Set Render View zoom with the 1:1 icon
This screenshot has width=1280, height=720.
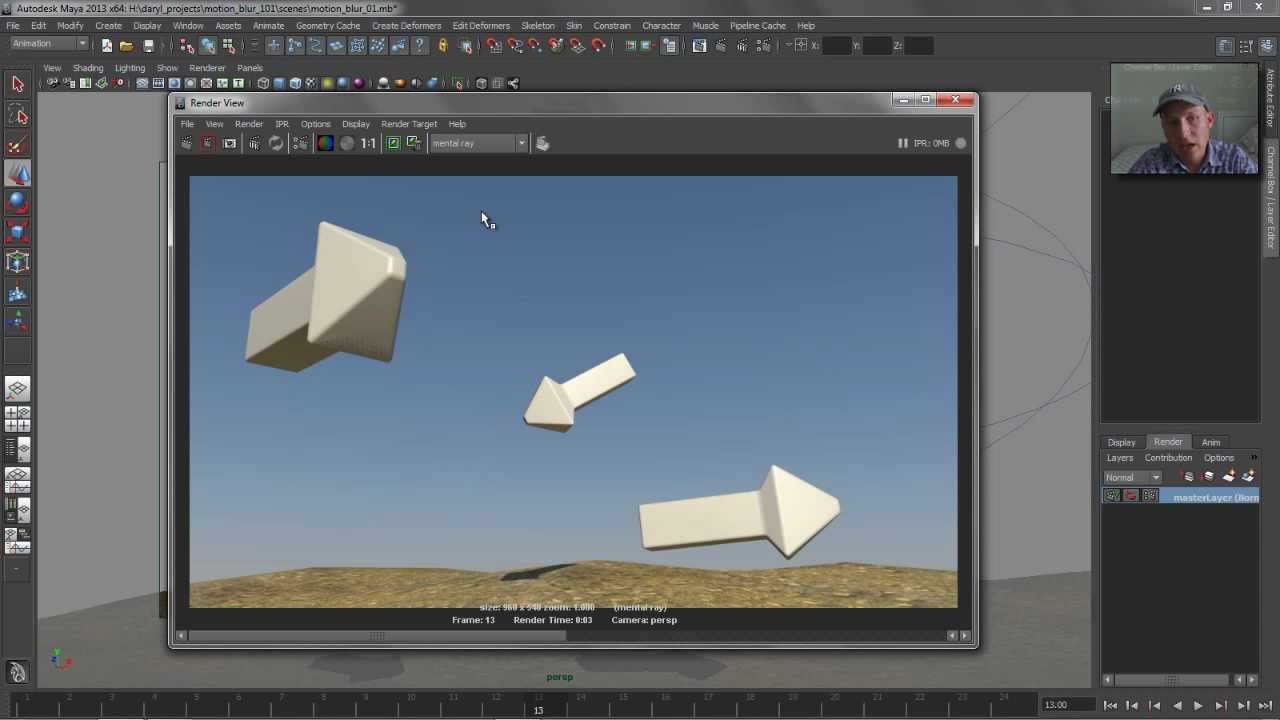pyautogui.click(x=368, y=143)
